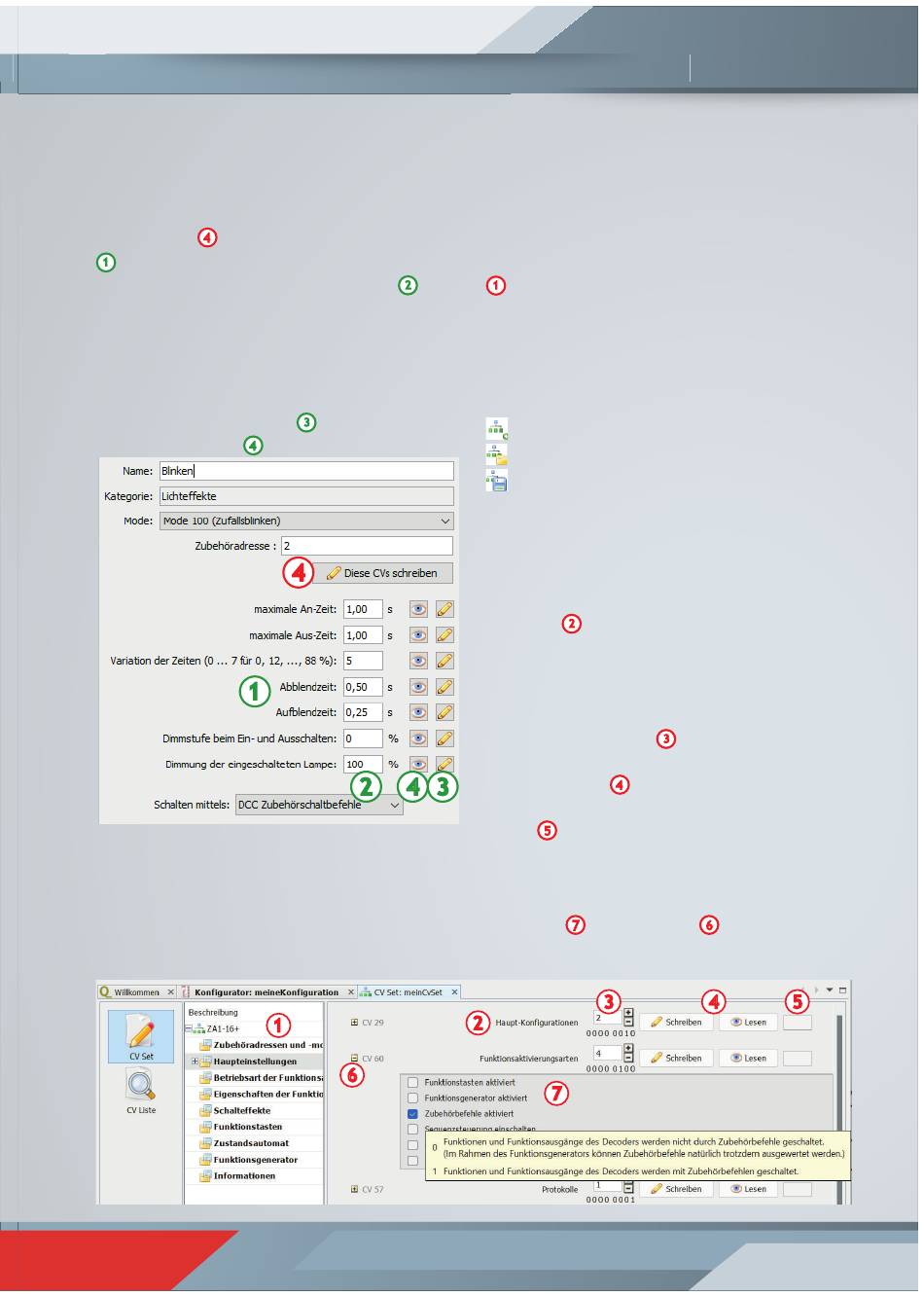Close the CV Set: meinCvSet tab
924x1296 pixels.
454,992
